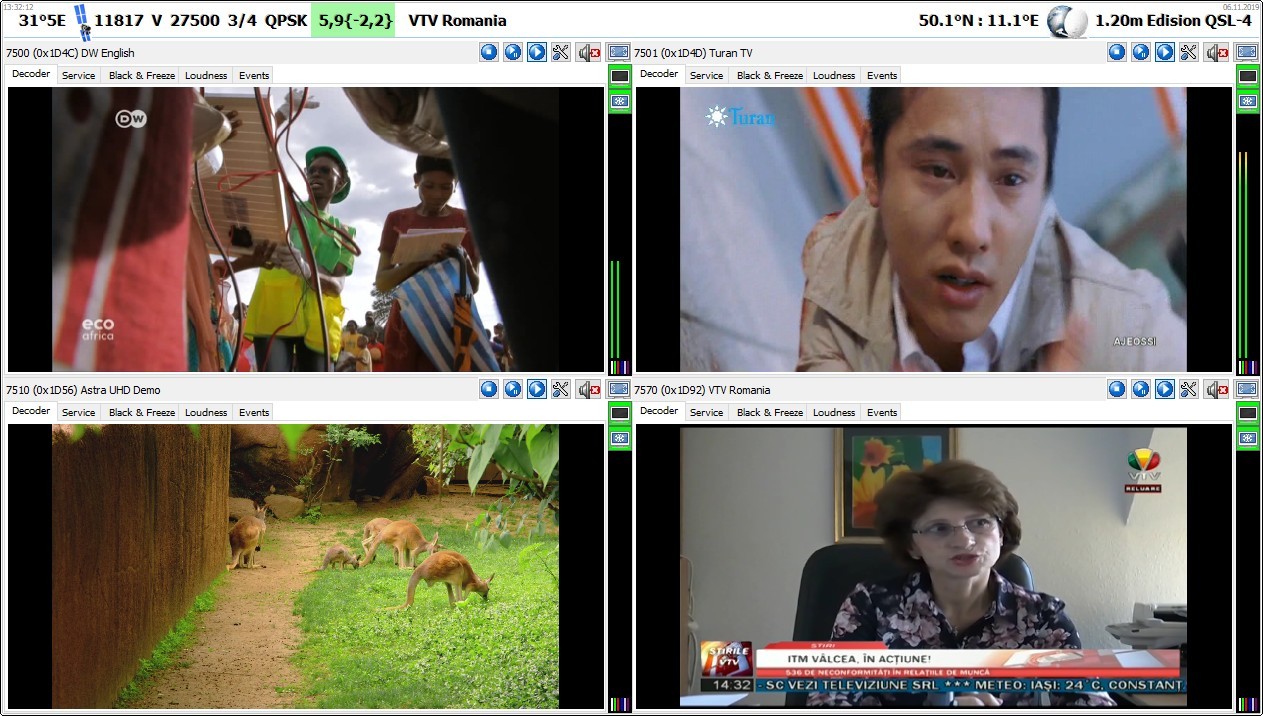Screen dimensions: 1263x716
Task: Open wrench settings icon for DW English
Action: coord(561,52)
